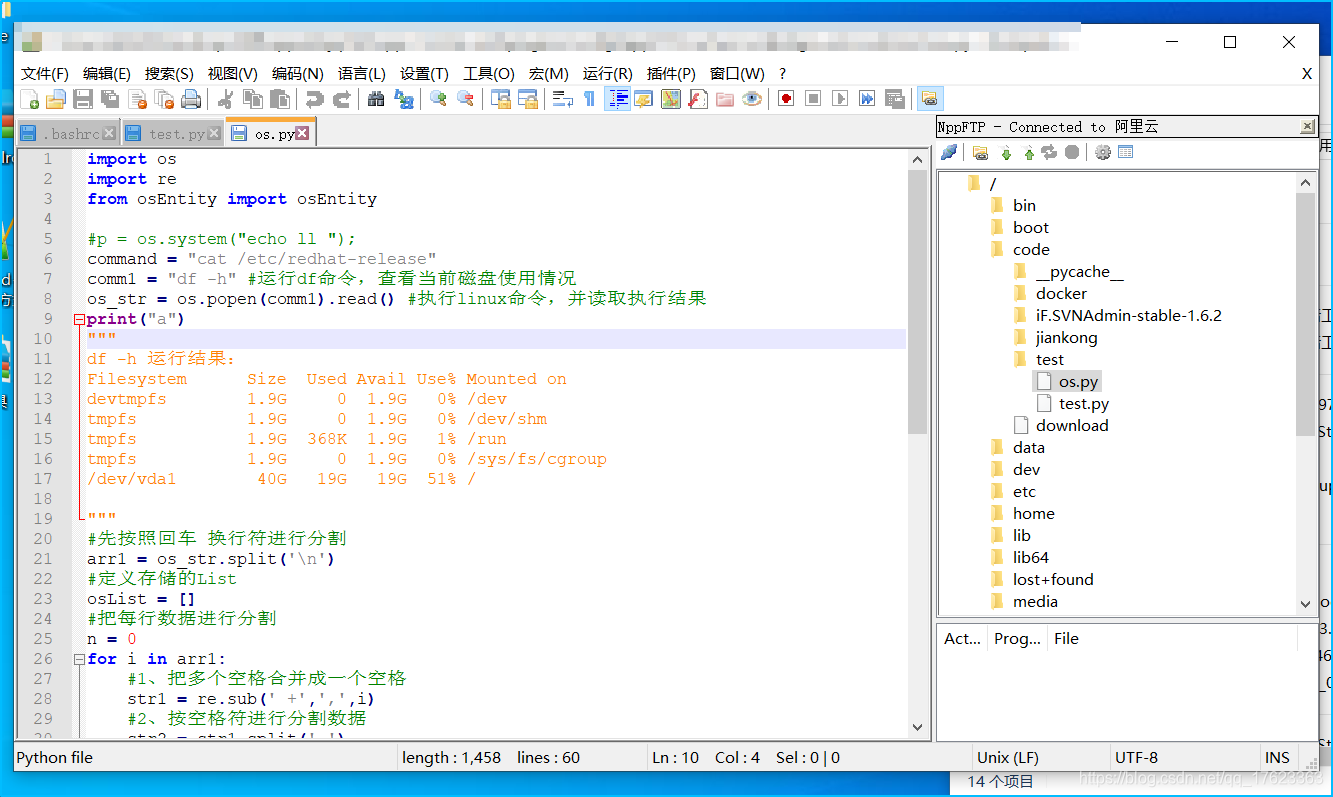Click the Prog... column header

(1017, 638)
